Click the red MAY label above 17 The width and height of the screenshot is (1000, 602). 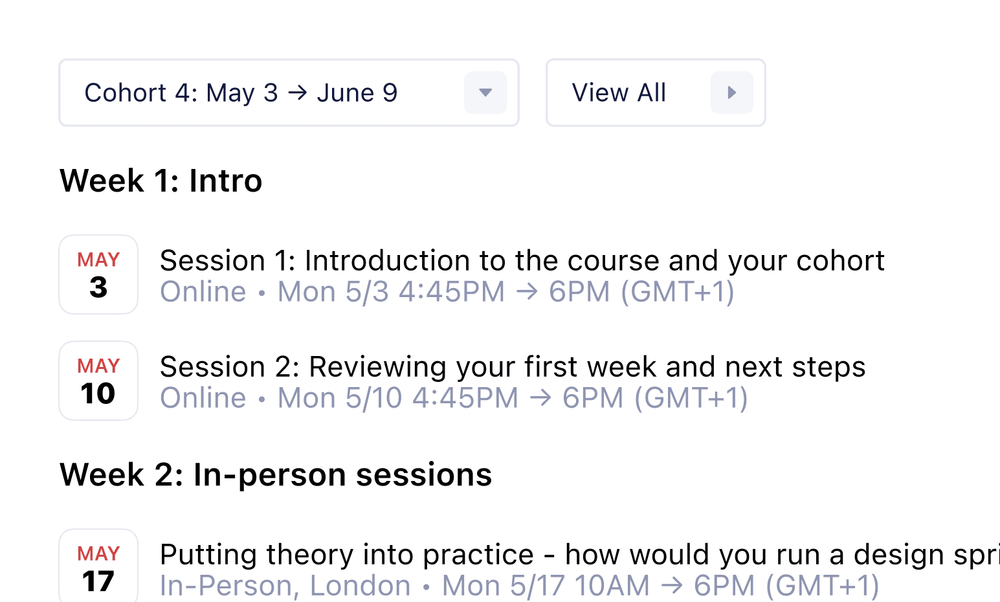coord(98,553)
